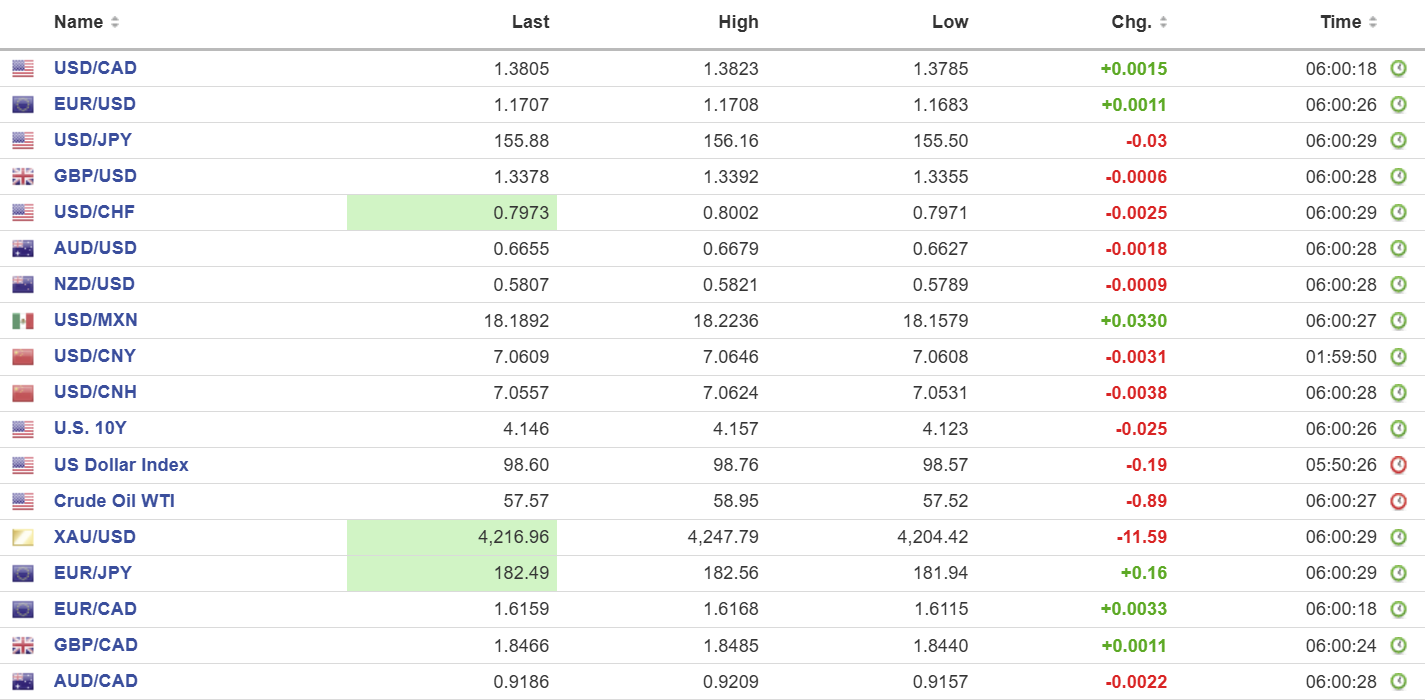Click the EU flag icon beside EUR/USD
1425x700 pixels.
click(x=23, y=105)
